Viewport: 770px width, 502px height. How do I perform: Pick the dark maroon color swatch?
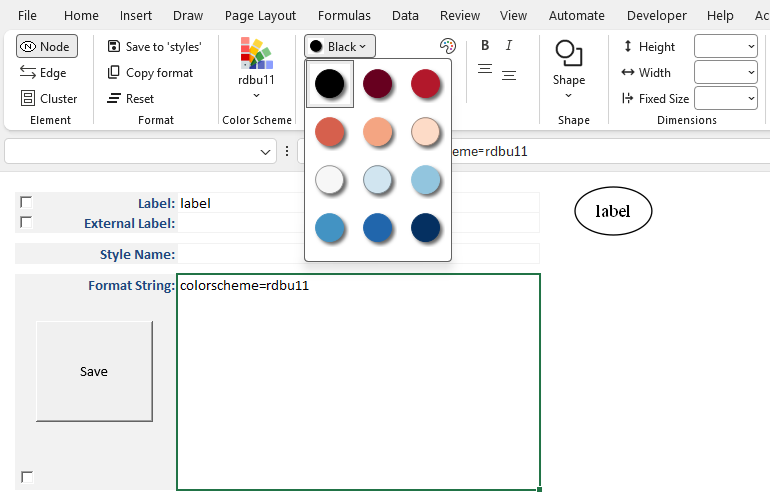point(378,84)
